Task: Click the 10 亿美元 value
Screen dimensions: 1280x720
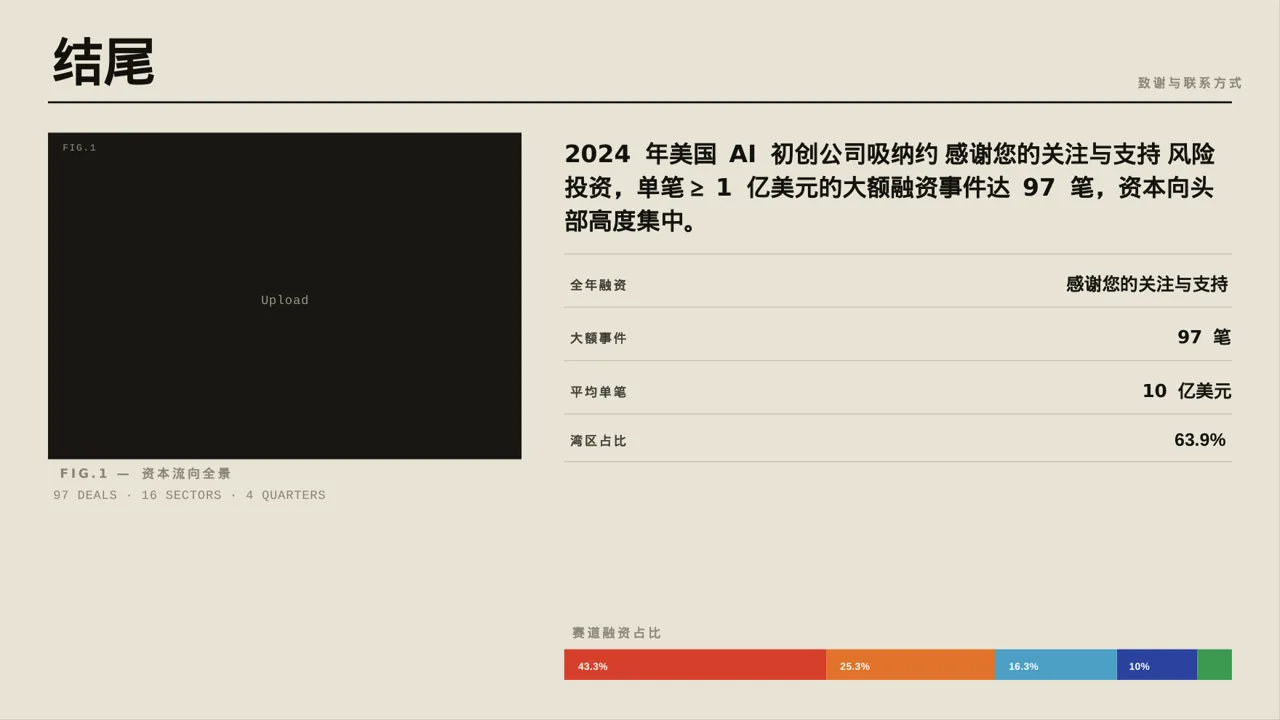Action: pos(1187,391)
